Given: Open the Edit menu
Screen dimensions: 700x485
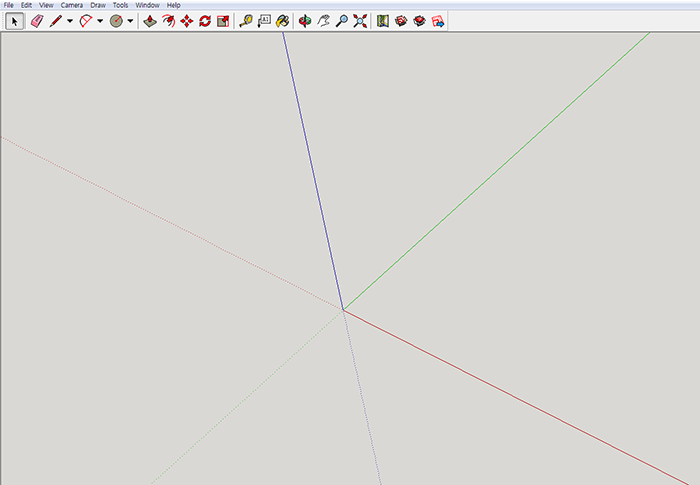Looking at the screenshot, I should click(26, 5).
